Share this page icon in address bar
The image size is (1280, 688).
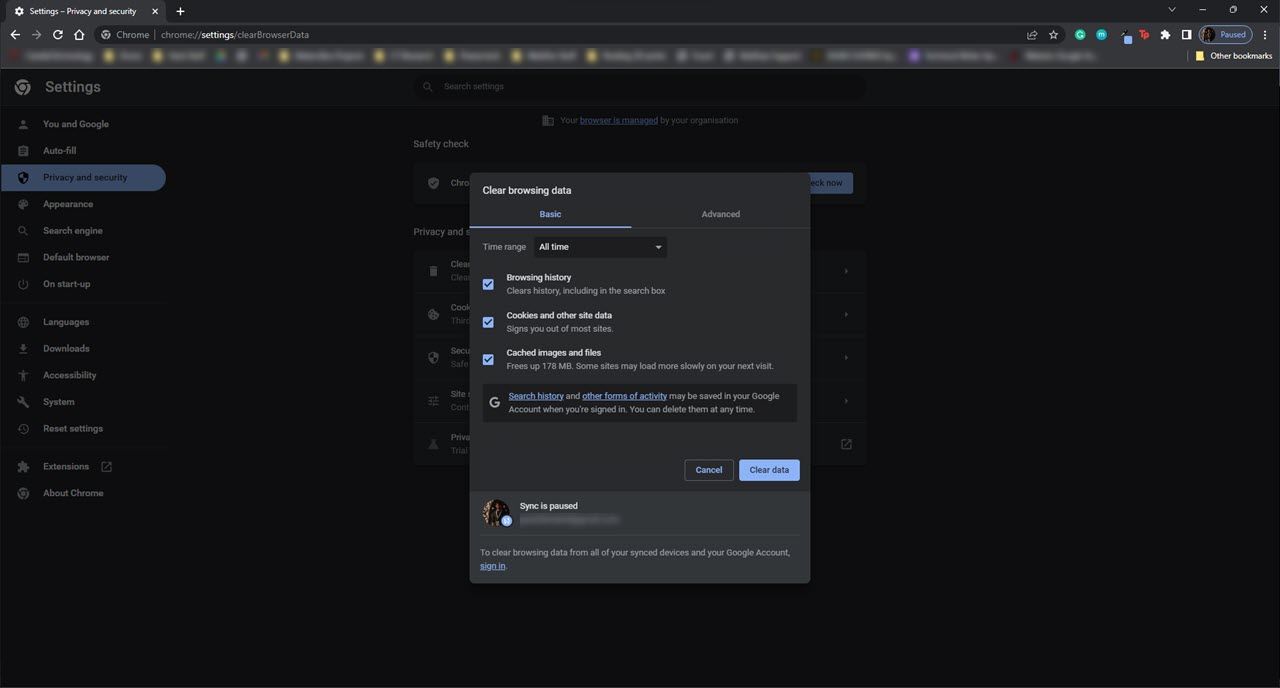[x=1032, y=34]
